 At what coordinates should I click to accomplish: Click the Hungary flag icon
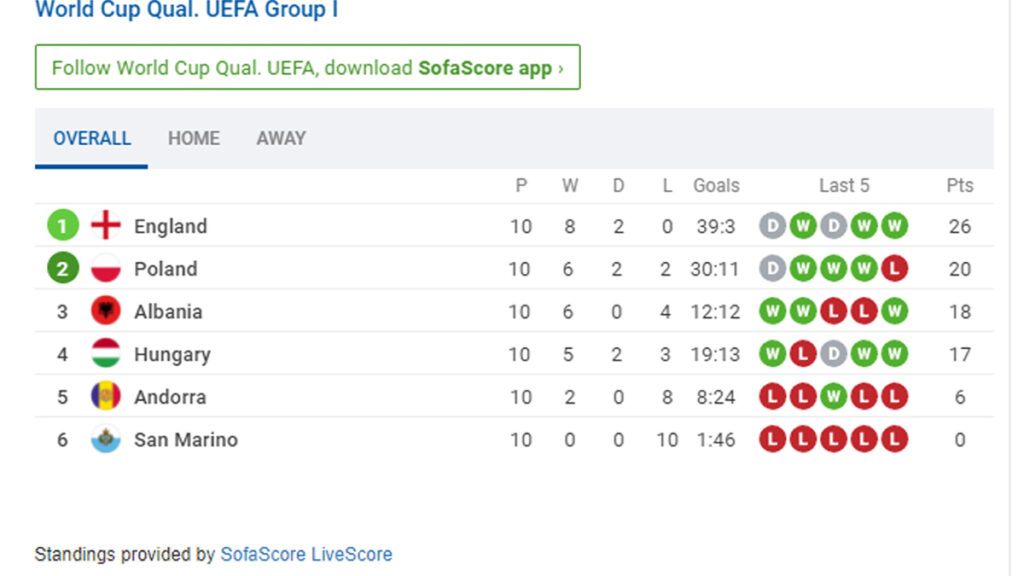pyautogui.click(x=105, y=354)
